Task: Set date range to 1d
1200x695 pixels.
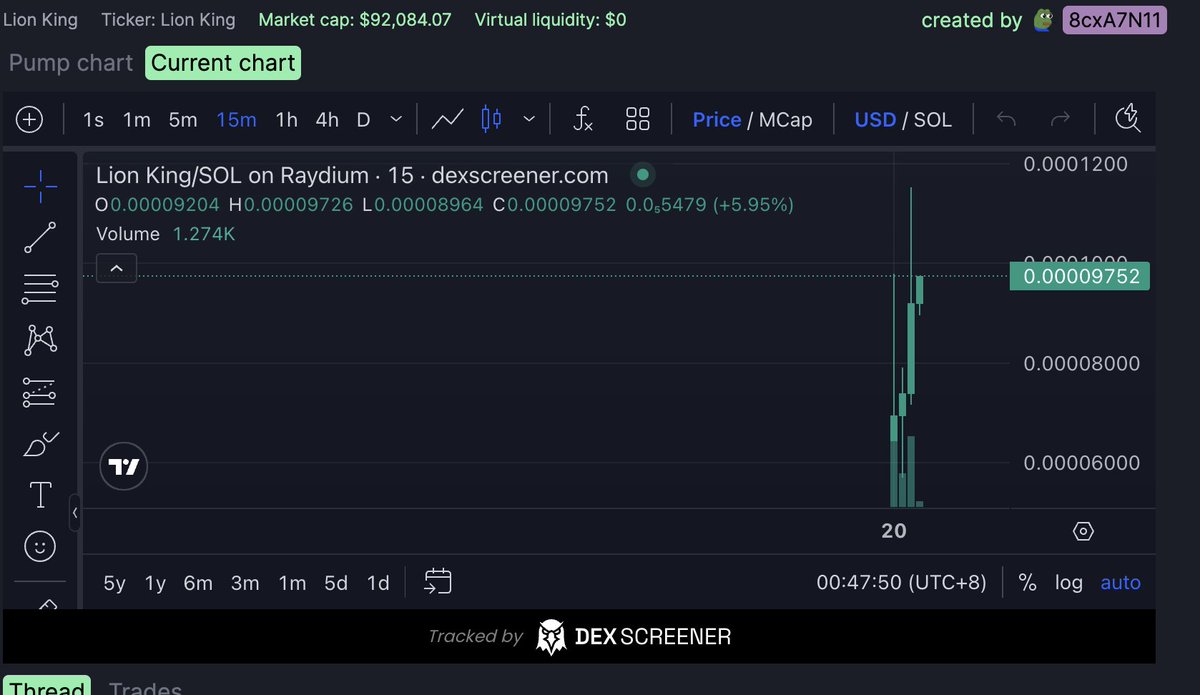Action: click(x=378, y=583)
